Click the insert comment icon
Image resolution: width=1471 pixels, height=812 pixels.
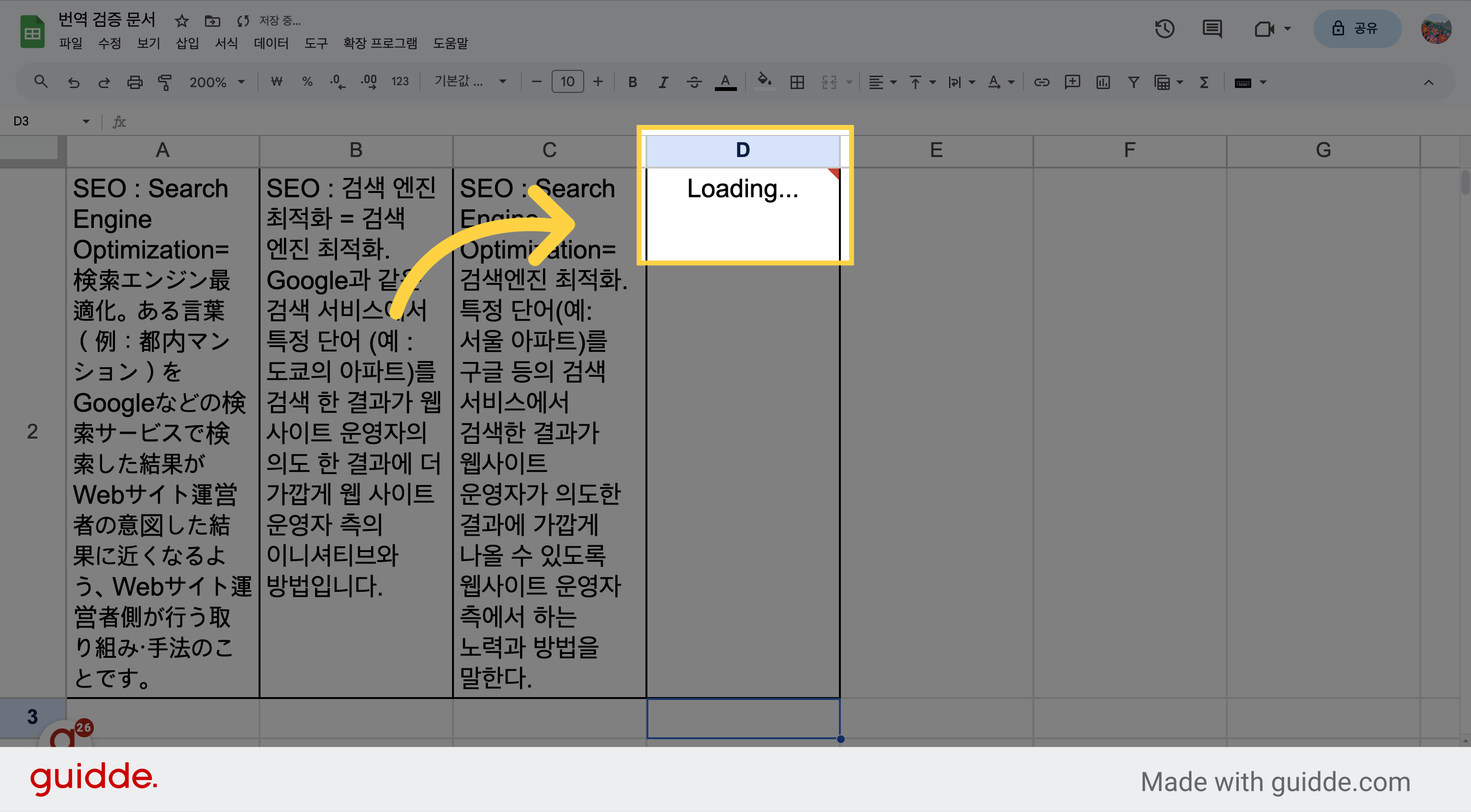(1073, 82)
